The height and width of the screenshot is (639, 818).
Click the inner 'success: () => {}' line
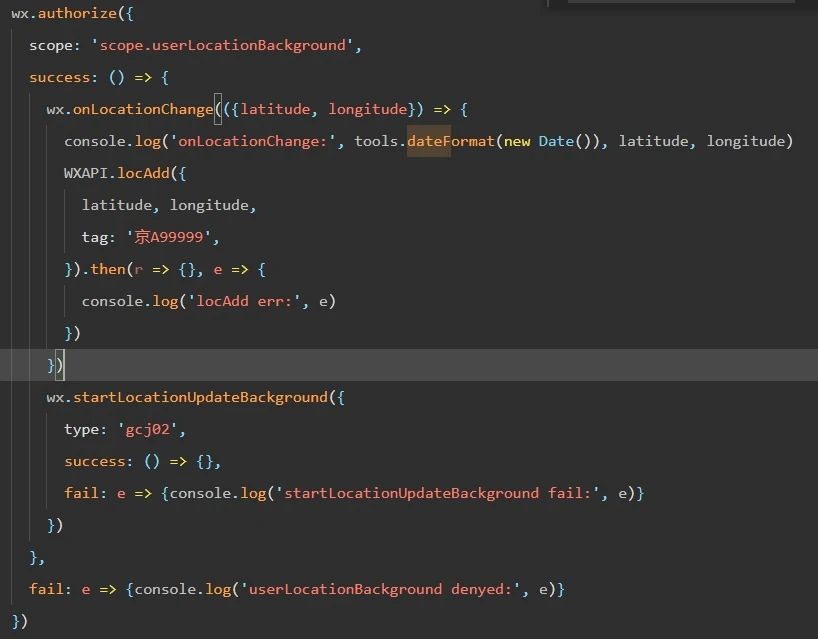[142, 462]
